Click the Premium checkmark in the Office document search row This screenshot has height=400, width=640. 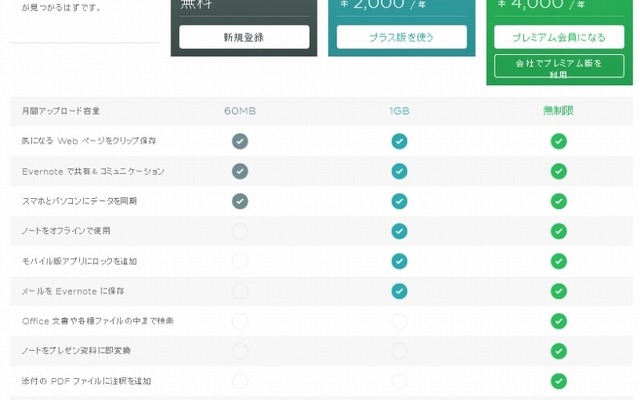558,321
